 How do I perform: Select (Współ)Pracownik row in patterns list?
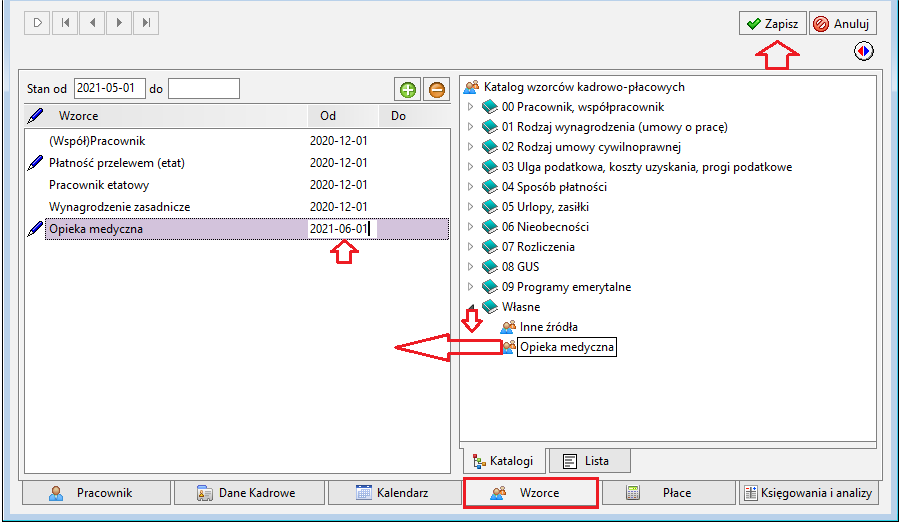tap(237, 141)
